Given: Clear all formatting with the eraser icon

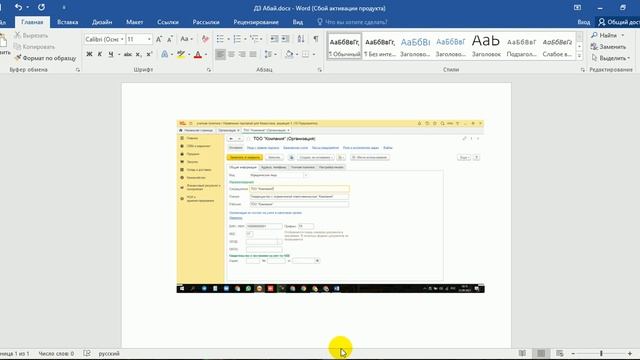Looking at the screenshot, I should click(x=205, y=39).
